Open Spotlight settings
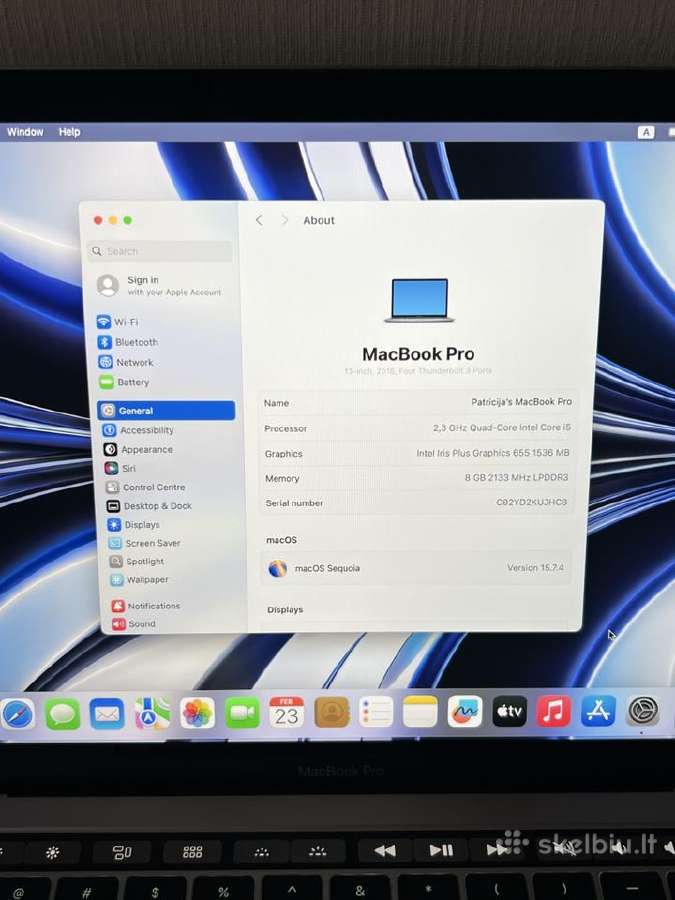This screenshot has height=900, width=675. pos(137,561)
